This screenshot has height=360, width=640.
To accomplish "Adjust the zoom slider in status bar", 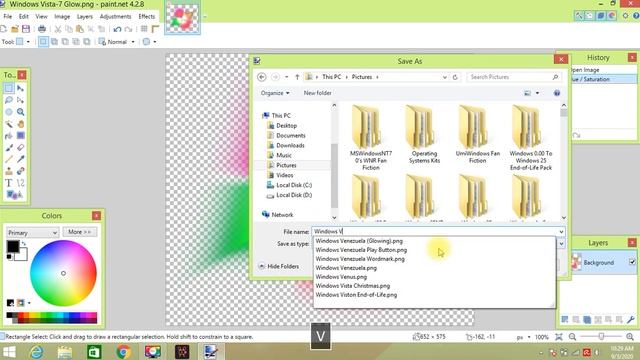I will 601,337.
